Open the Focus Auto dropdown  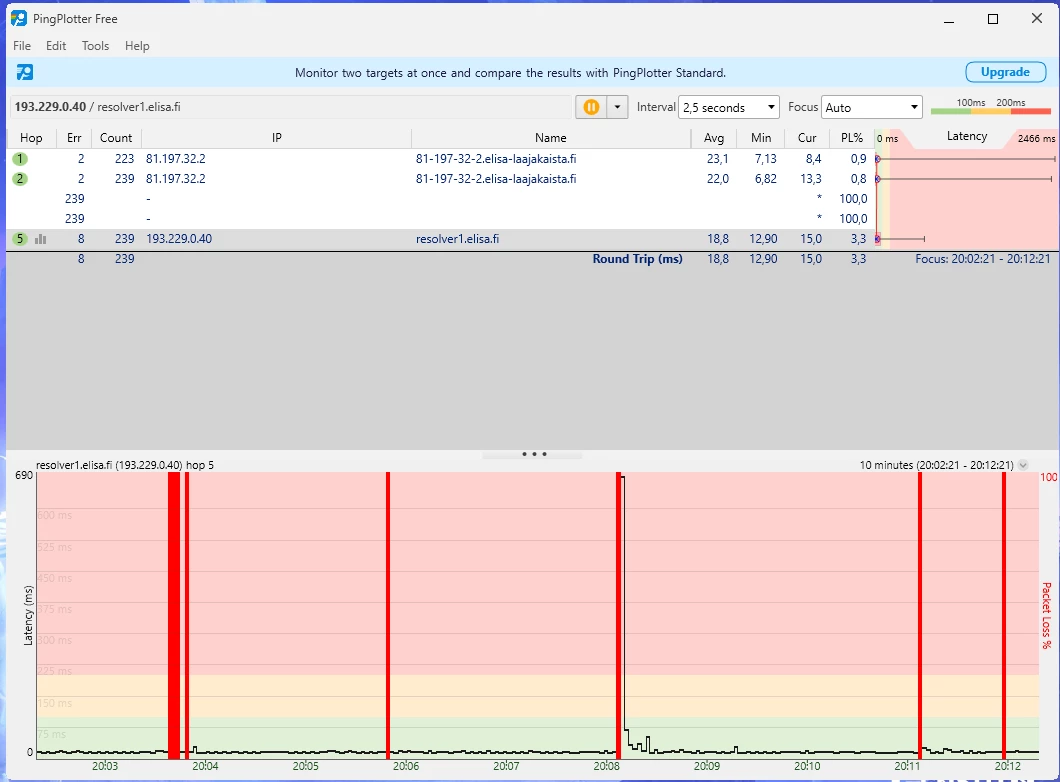[x=871, y=107]
